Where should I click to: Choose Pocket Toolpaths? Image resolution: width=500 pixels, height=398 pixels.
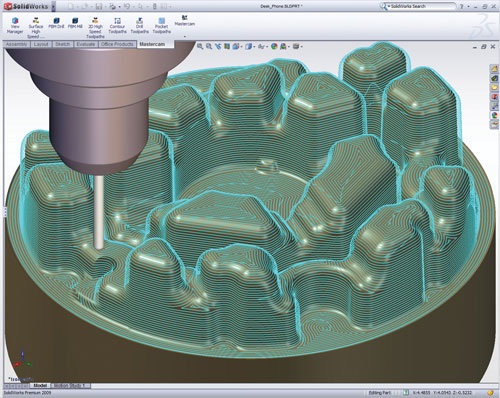(x=162, y=26)
